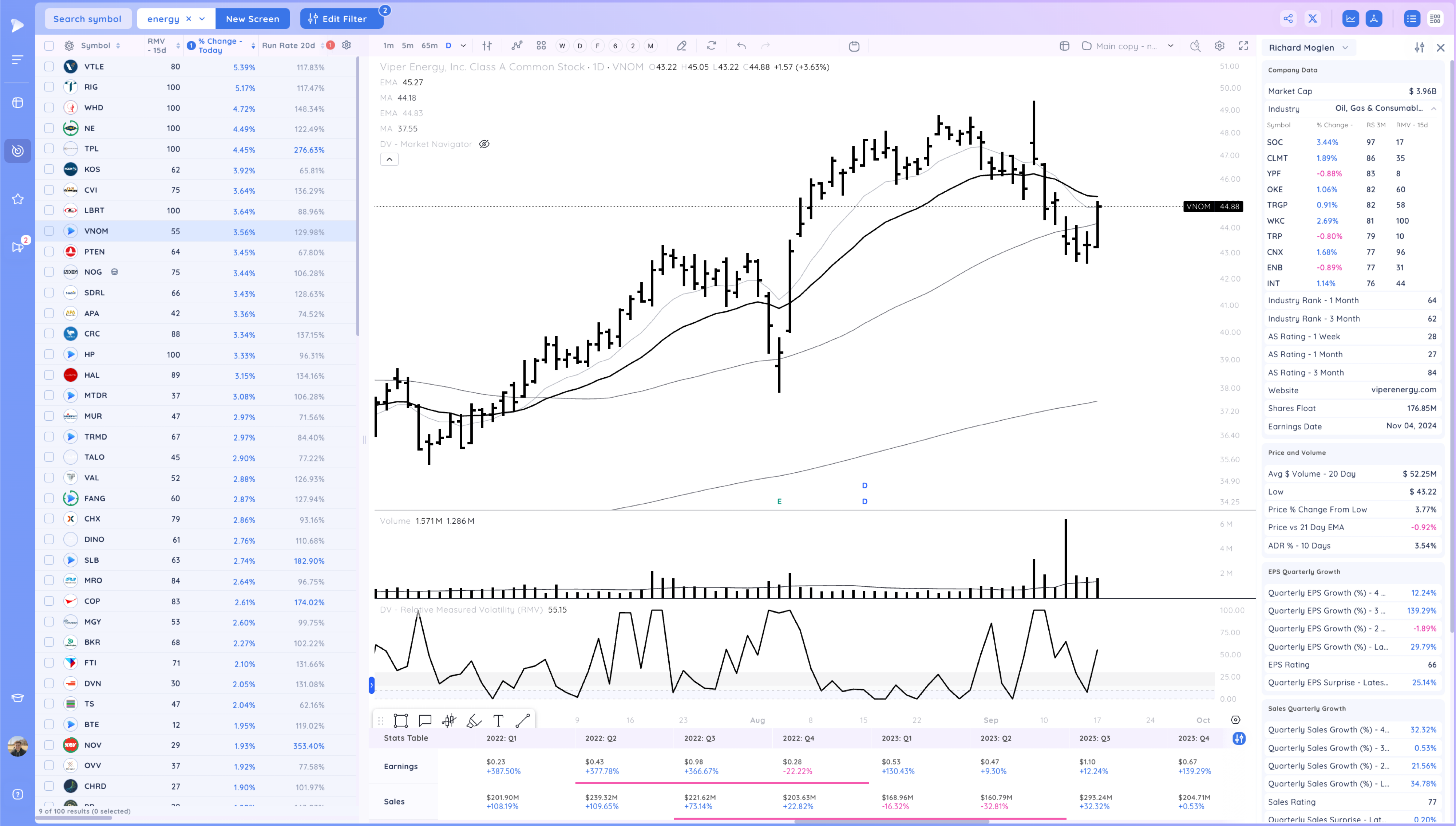This screenshot has width=1456, height=826.
Task: Select the rectangle drawing tool
Action: coord(401,720)
